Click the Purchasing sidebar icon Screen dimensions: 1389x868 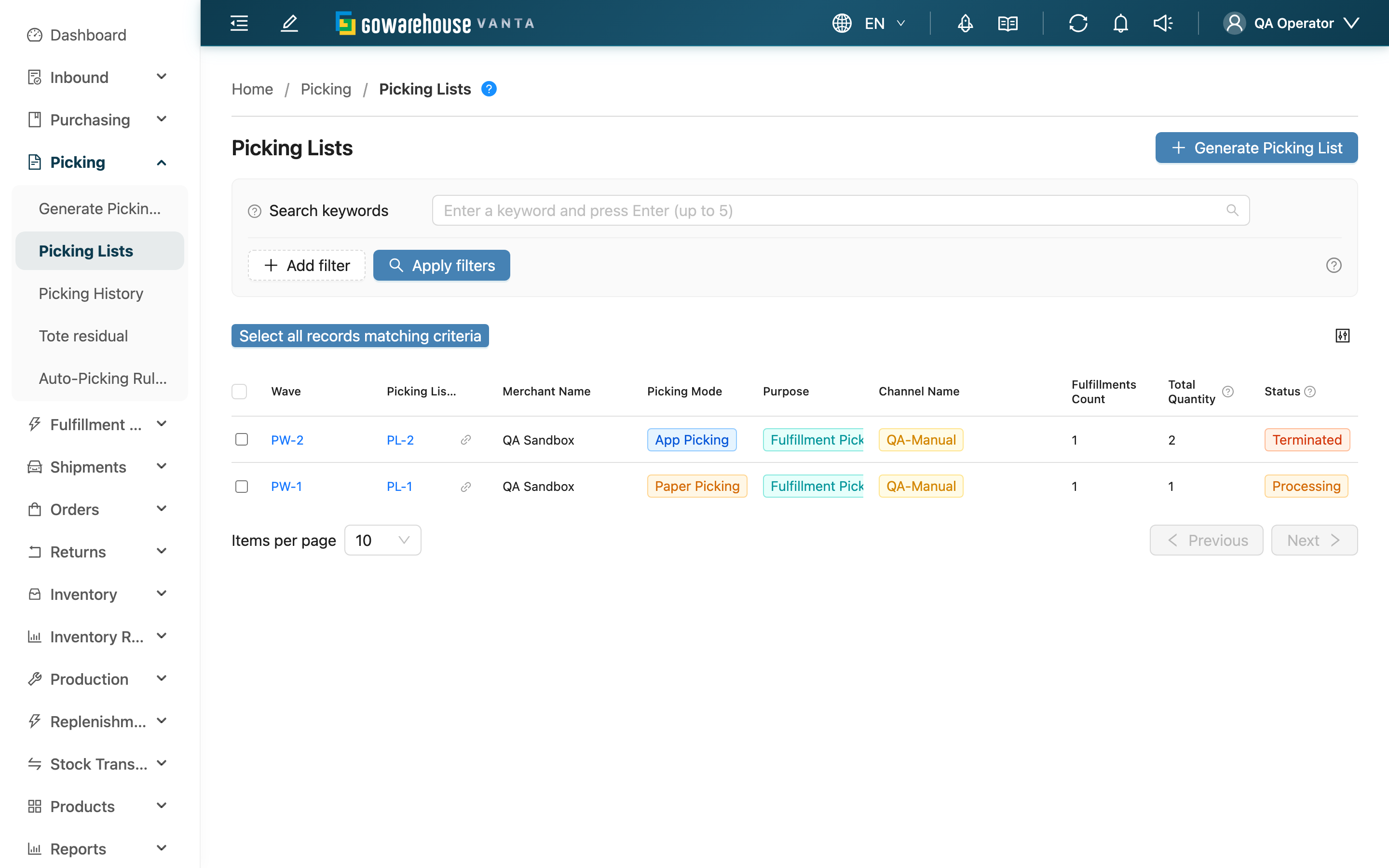click(34, 120)
